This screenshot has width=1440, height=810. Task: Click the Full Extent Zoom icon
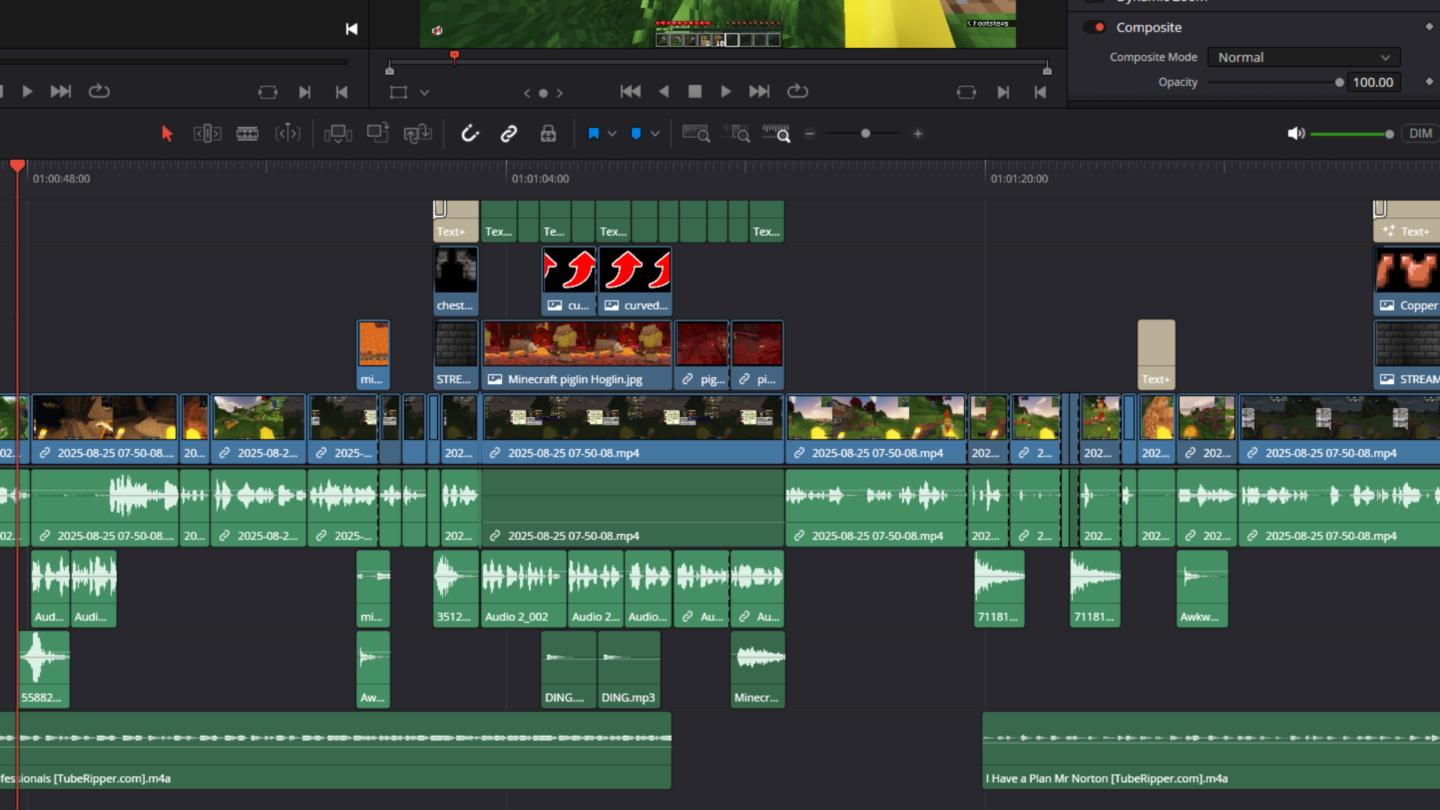pos(696,133)
